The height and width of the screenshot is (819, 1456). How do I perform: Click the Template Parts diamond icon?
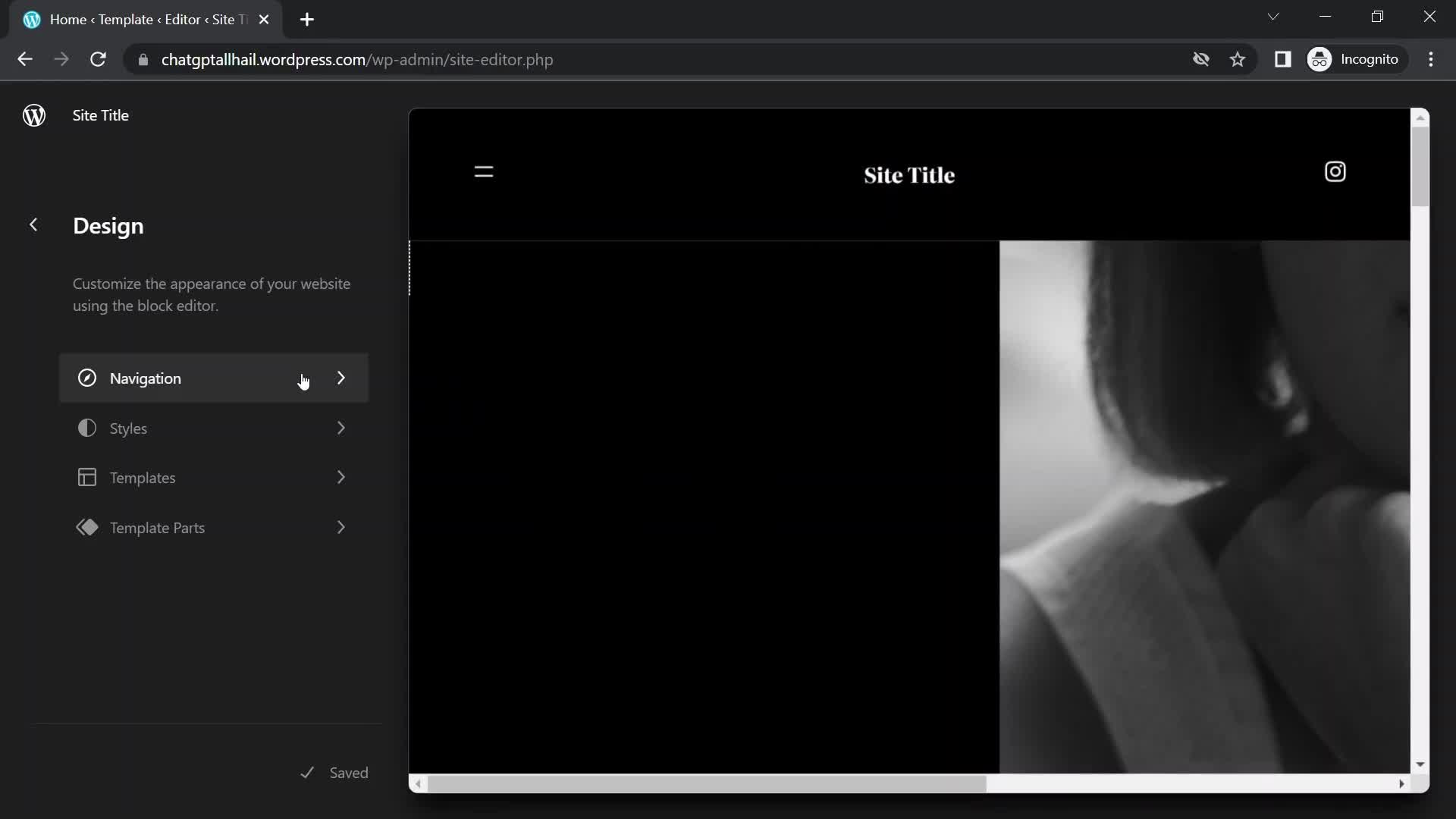point(87,527)
